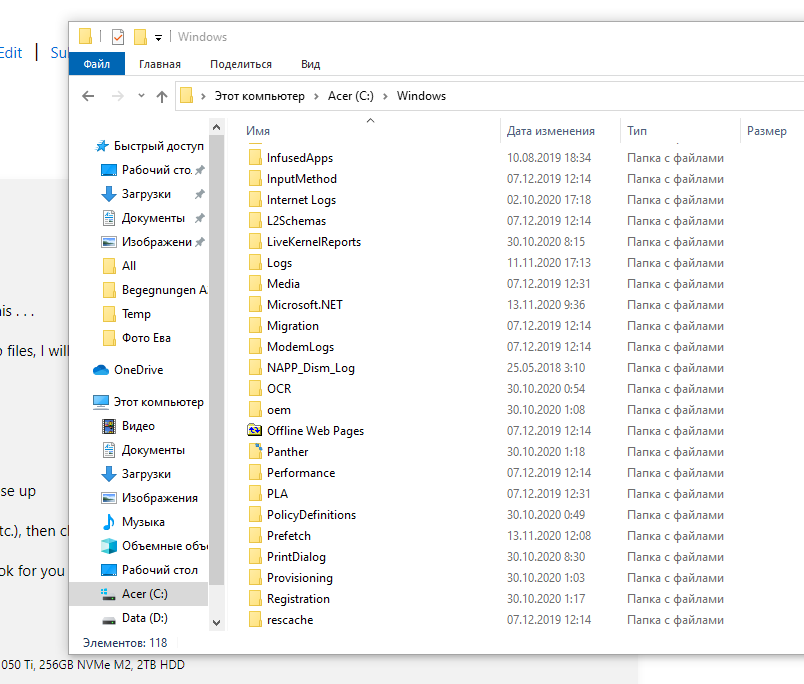This screenshot has height=684, width=804.
Task: Click the Properties checkmark icon in title bar
Action: click(118, 37)
